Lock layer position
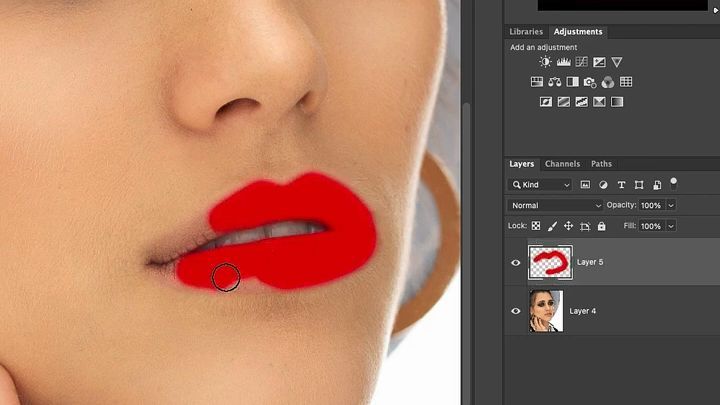Image resolution: width=720 pixels, height=405 pixels. point(568,226)
